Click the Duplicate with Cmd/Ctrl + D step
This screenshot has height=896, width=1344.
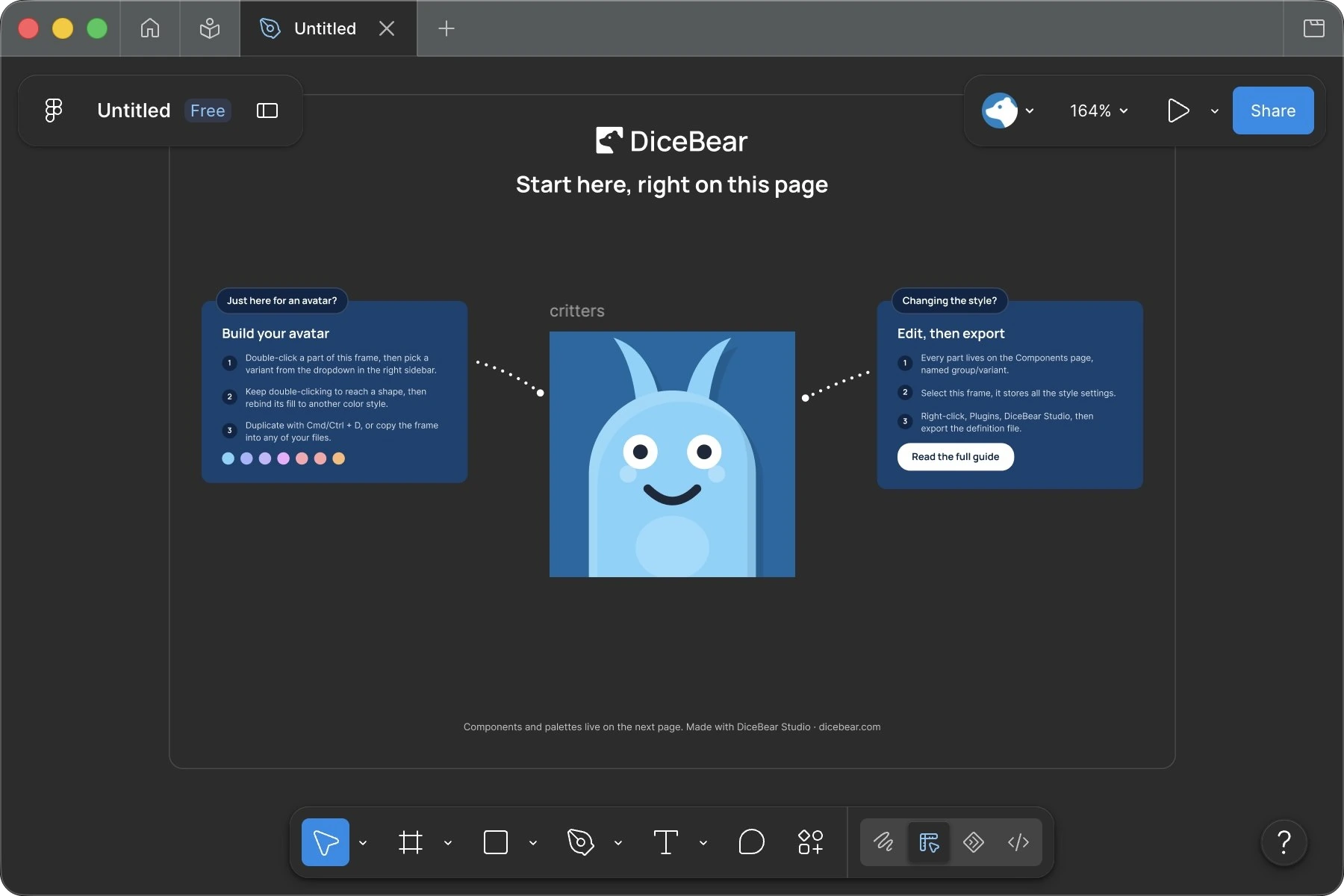click(342, 432)
